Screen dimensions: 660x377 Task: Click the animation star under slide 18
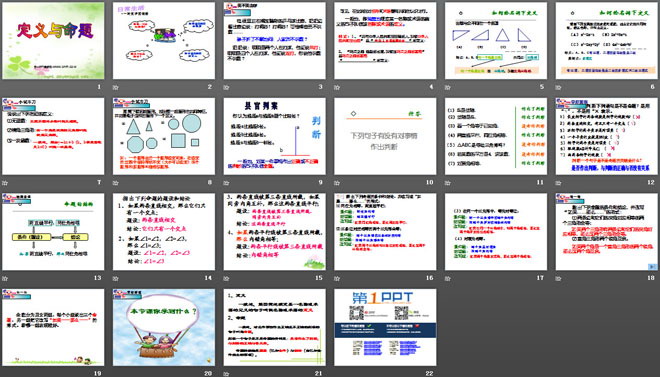[559, 278]
